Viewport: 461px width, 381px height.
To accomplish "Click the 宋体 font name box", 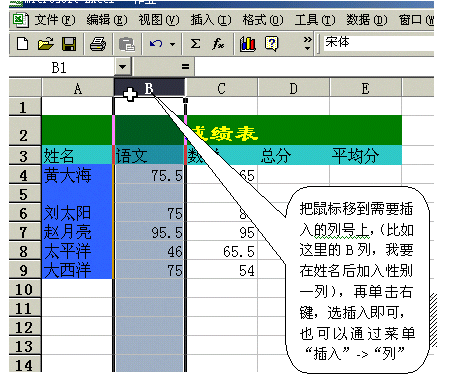I will pos(379,43).
